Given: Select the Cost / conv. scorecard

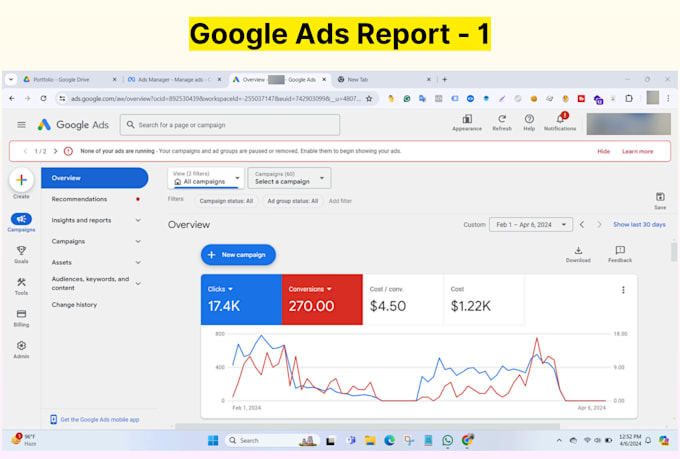Looking at the screenshot, I should [x=403, y=299].
